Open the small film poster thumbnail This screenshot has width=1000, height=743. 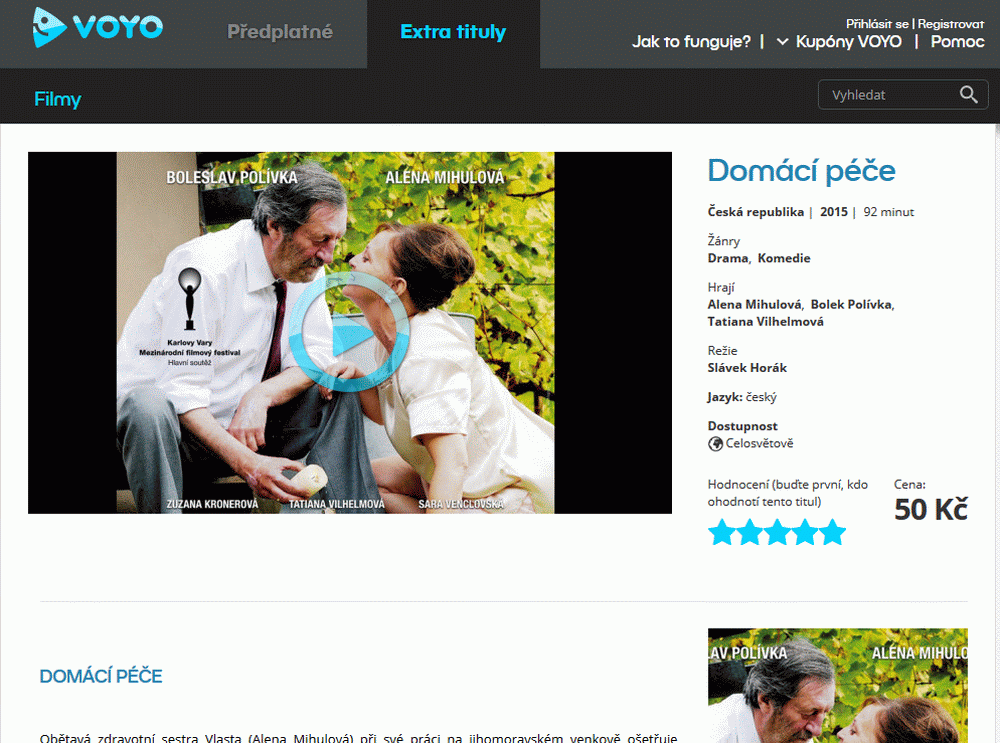837,686
